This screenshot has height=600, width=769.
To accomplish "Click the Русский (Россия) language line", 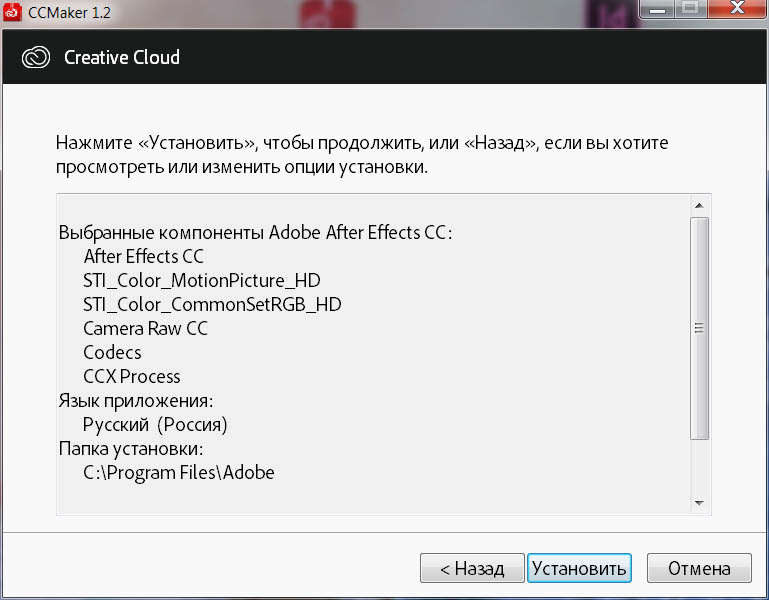I will point(156,424).
